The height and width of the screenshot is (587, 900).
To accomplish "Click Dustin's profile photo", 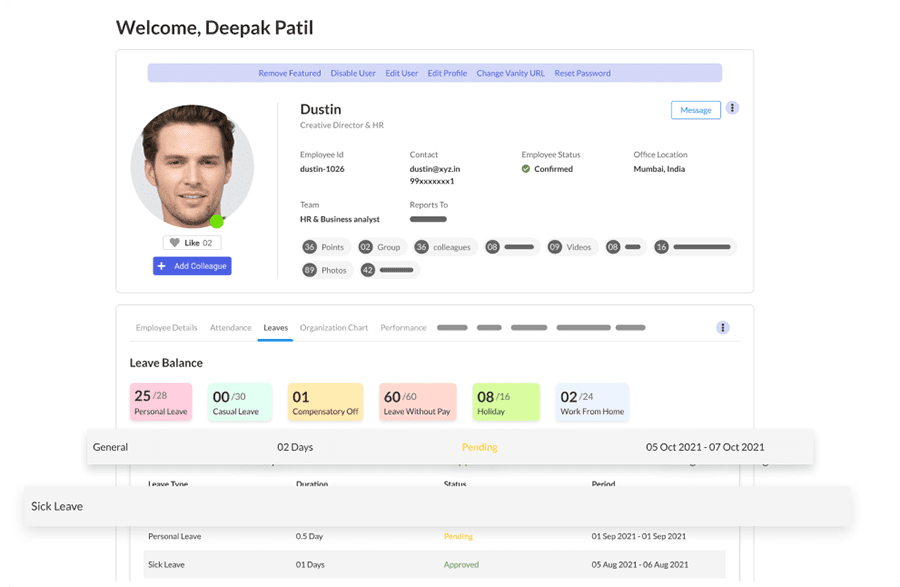I will pyautogui.click(x=192, y=166).
